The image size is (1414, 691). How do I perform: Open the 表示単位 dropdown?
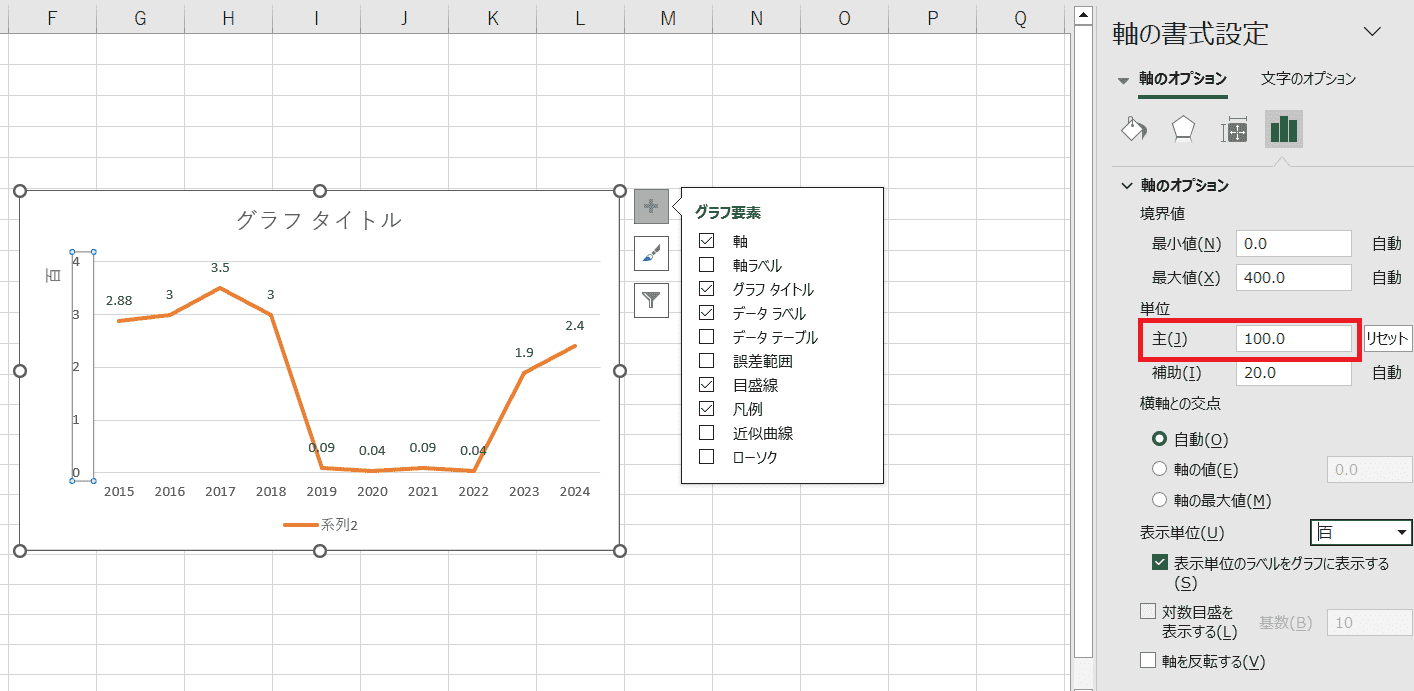click(1360, 532)
